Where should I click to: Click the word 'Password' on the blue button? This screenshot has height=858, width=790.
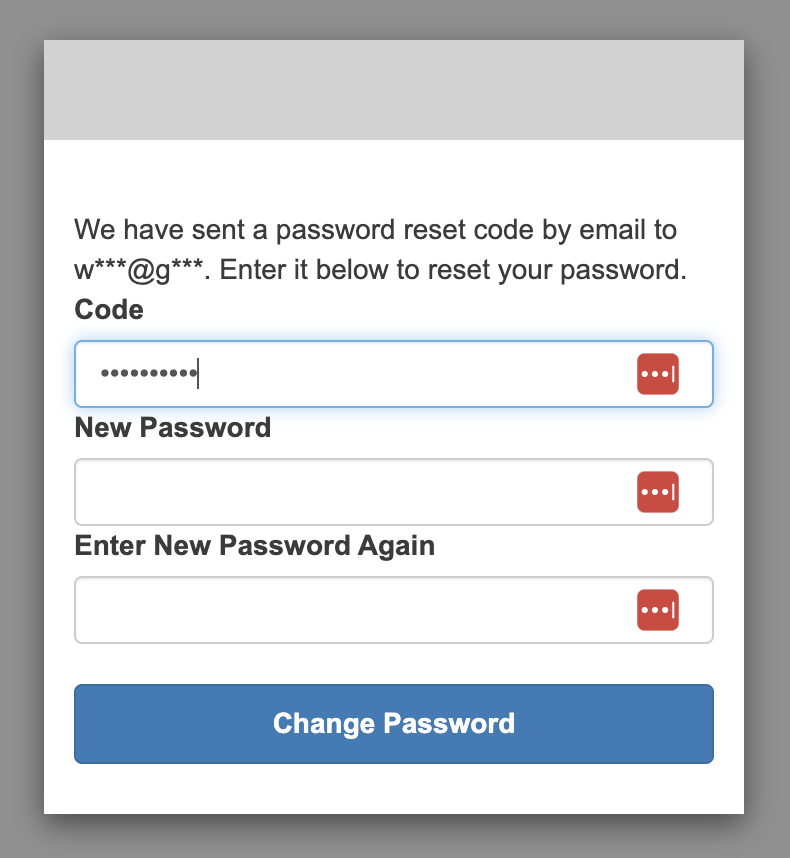point(449,723)
